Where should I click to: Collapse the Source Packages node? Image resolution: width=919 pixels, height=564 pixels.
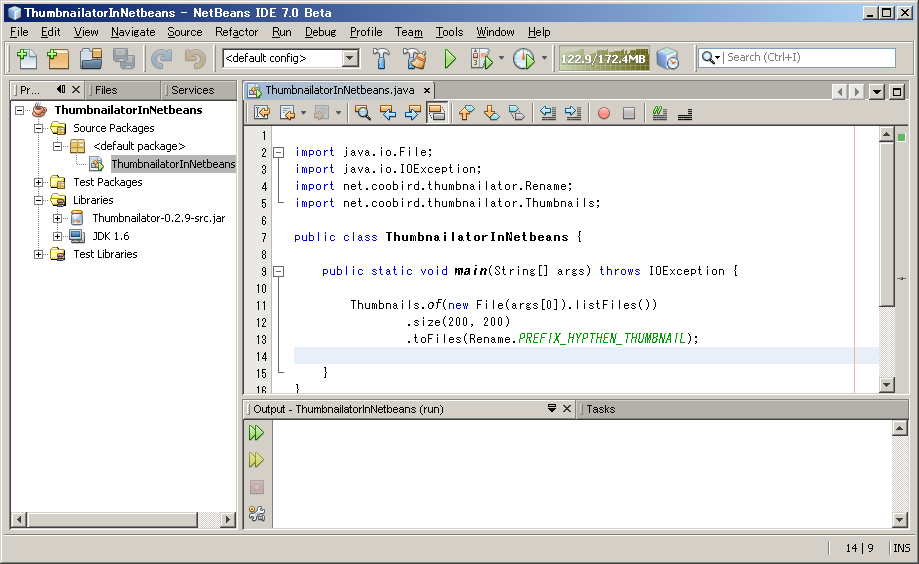pyautogui.click(x=39, y=128)
